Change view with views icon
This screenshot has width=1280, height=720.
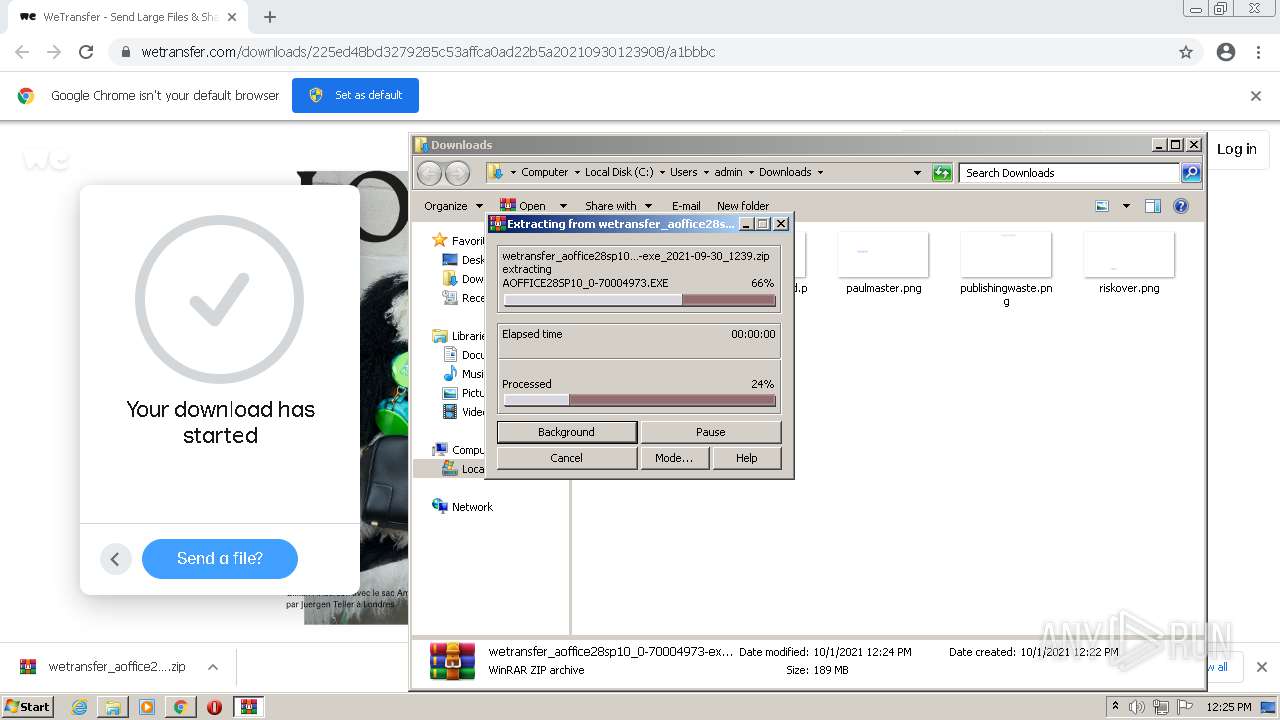coord(1102,206)
